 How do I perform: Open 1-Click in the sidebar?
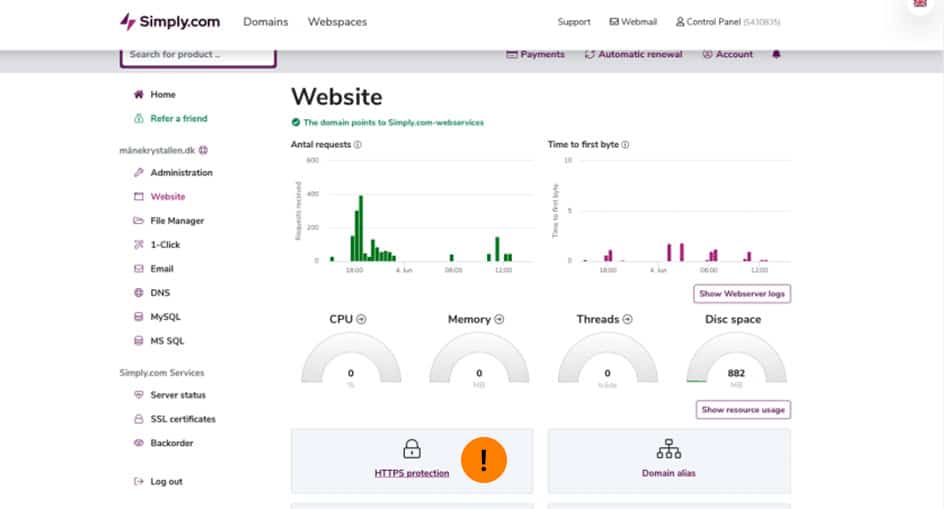coord(165,245)
